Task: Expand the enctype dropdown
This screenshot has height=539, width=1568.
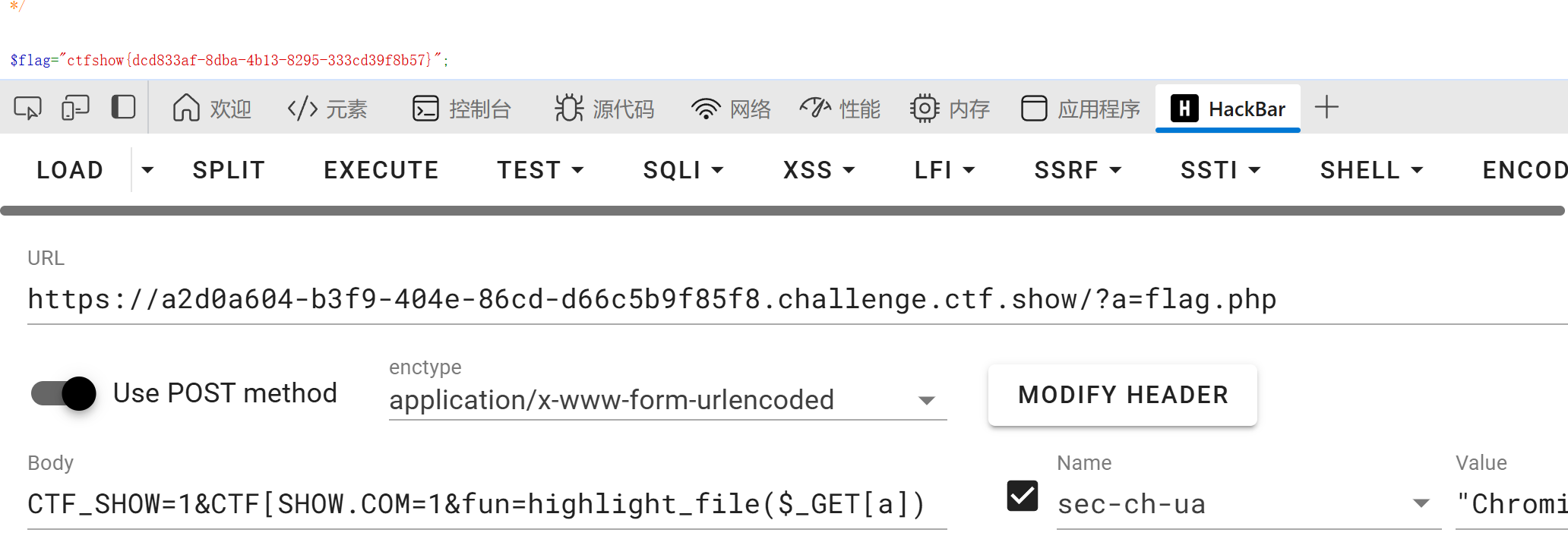Action: (926, 400)
